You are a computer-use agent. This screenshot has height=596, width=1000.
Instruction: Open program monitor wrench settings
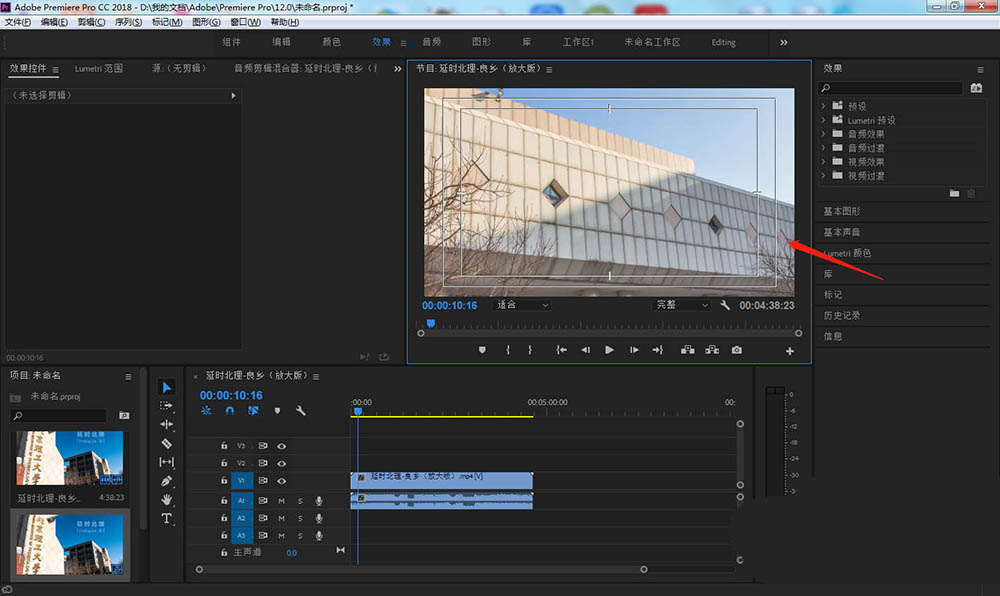point(725,305)
